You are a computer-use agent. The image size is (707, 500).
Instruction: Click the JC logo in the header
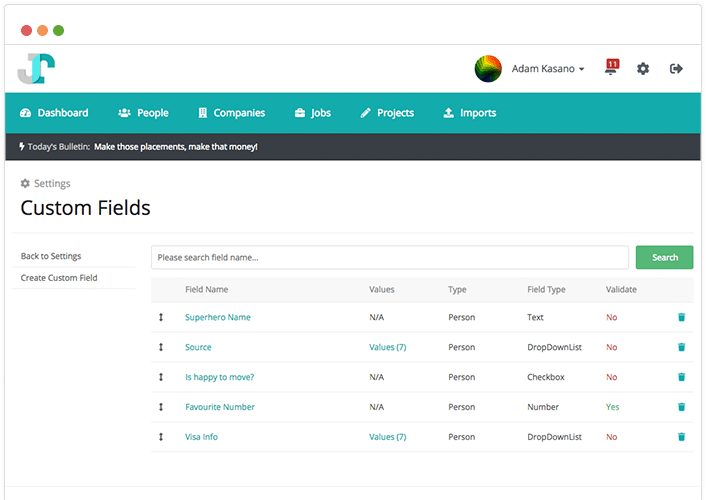click(x=36, y=69)
